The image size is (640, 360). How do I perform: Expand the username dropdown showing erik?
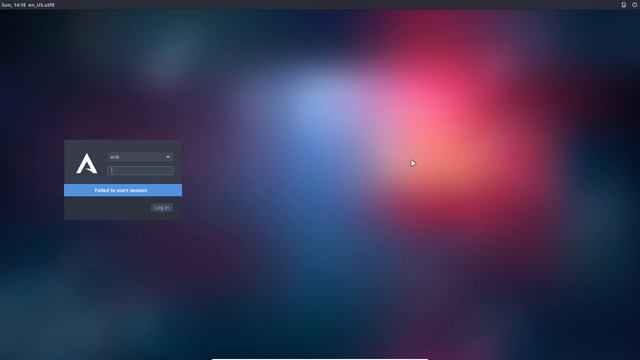[140, 157]
